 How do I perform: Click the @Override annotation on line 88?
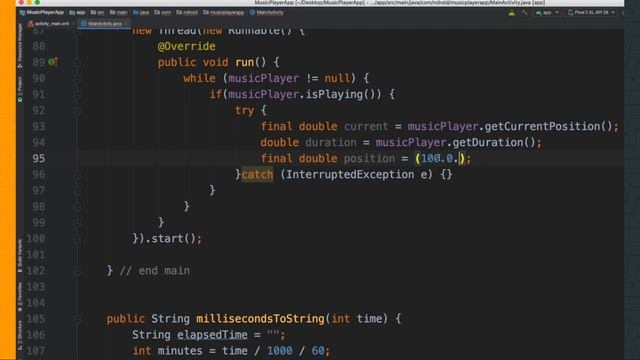point(187,47)
